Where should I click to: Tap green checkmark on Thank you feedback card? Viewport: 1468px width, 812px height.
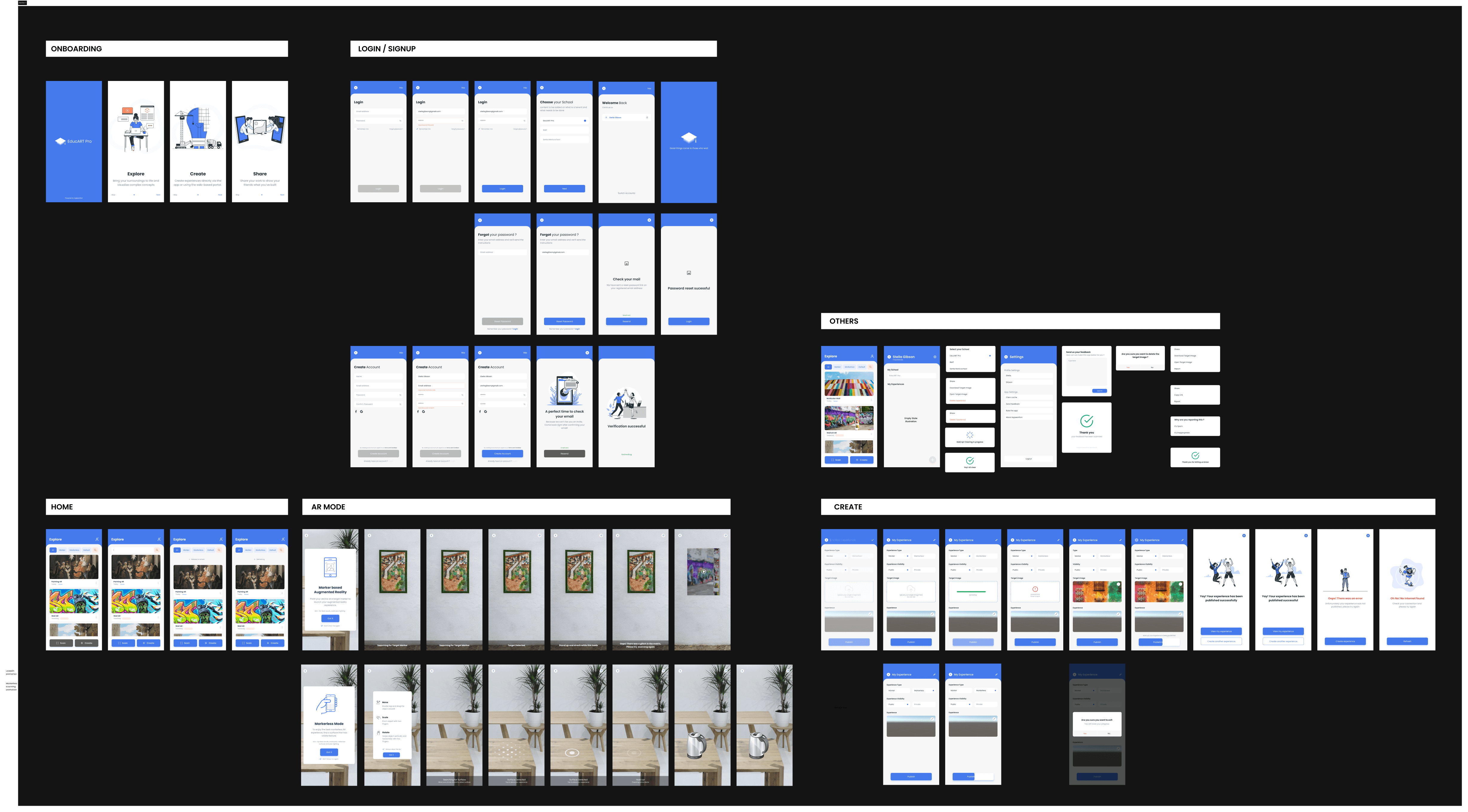[1086, 421]
